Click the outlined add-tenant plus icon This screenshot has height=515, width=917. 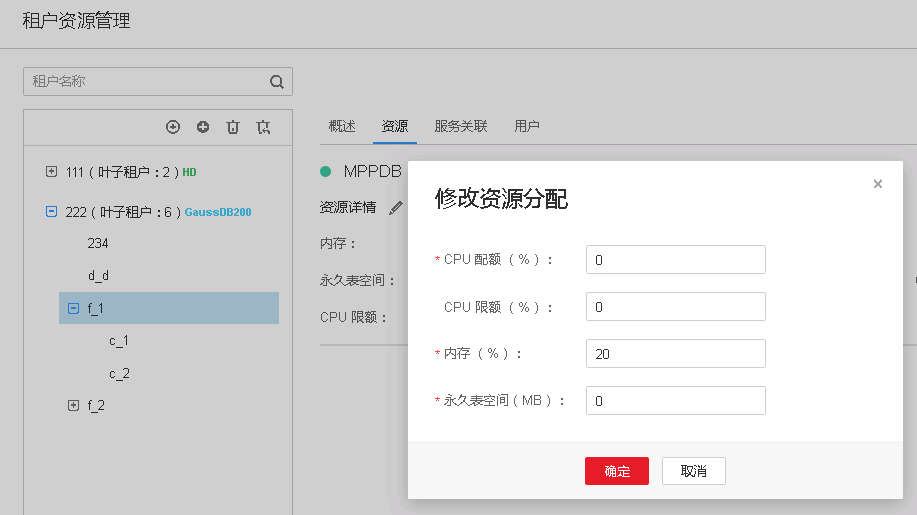(x=173, y=127)
